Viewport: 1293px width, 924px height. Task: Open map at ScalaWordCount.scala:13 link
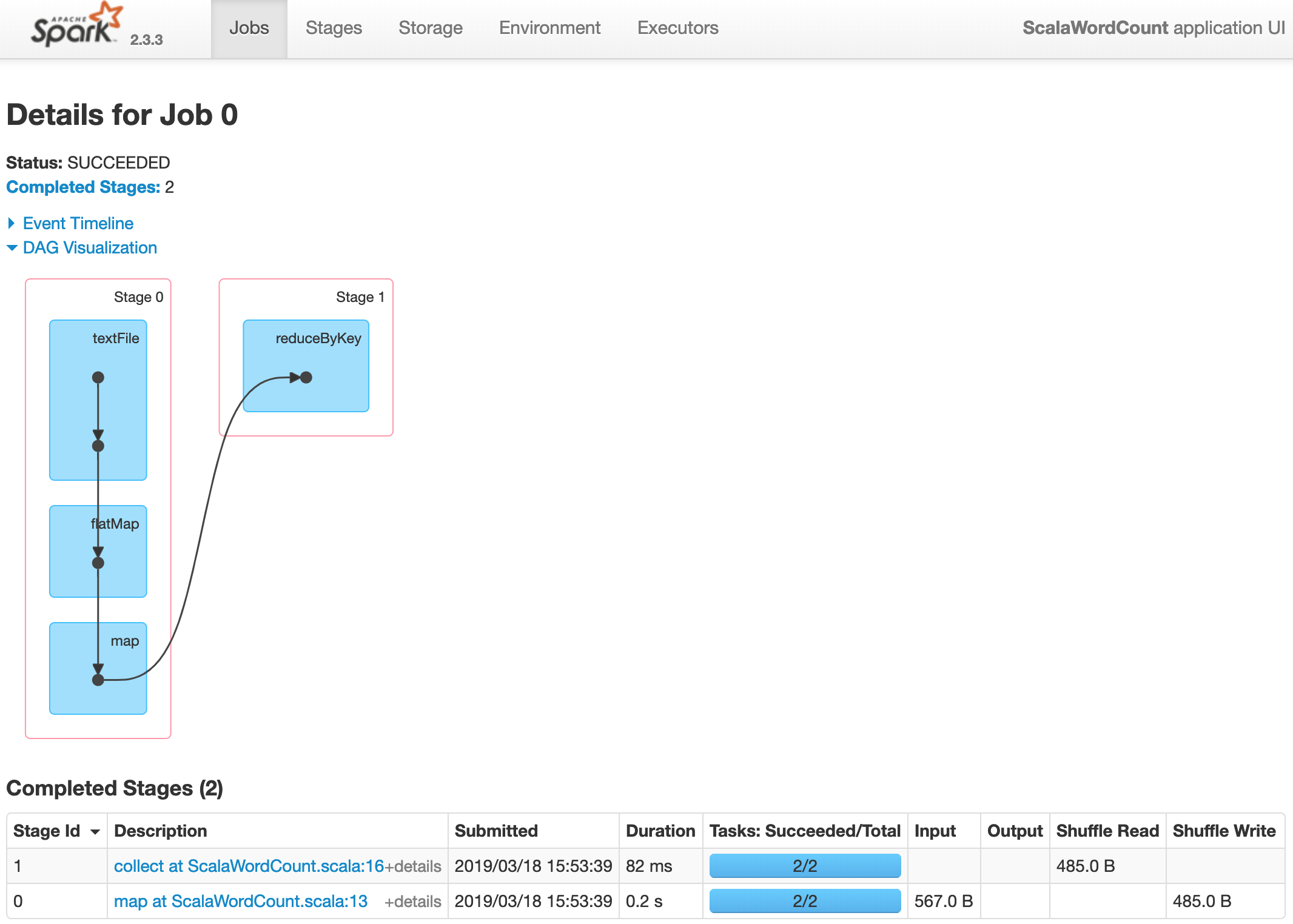[241, 901]
